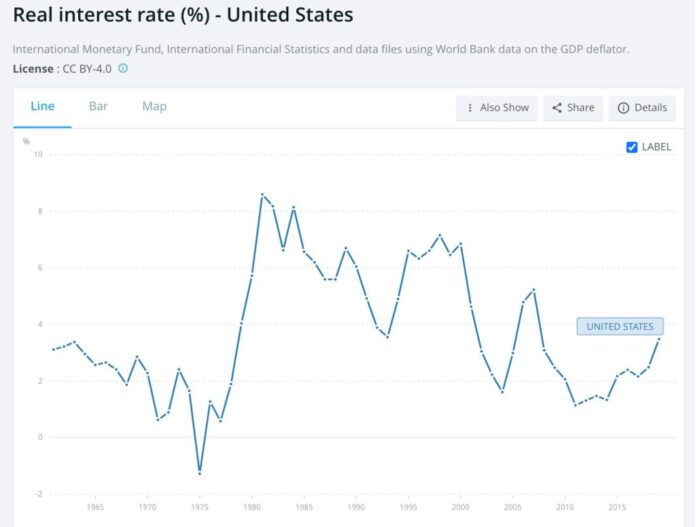Click the Share icon button
Screen dimensions: 696x527
click(x=573, y=108)
